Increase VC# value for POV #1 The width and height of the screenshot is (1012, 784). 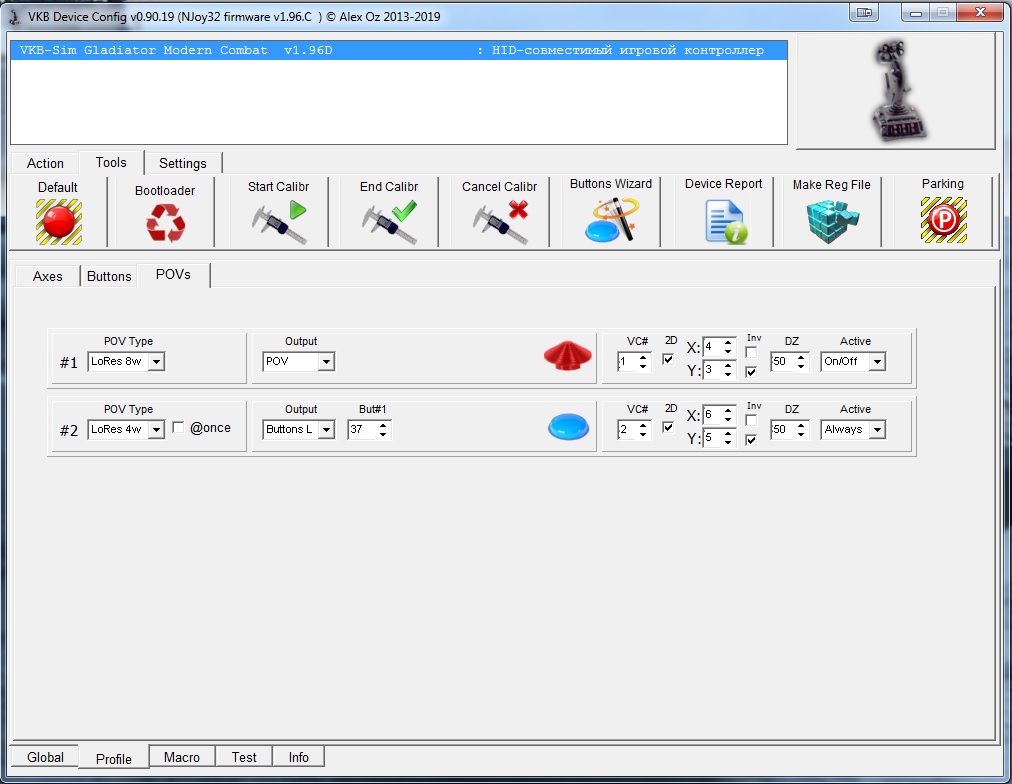(x=643, y=357)
